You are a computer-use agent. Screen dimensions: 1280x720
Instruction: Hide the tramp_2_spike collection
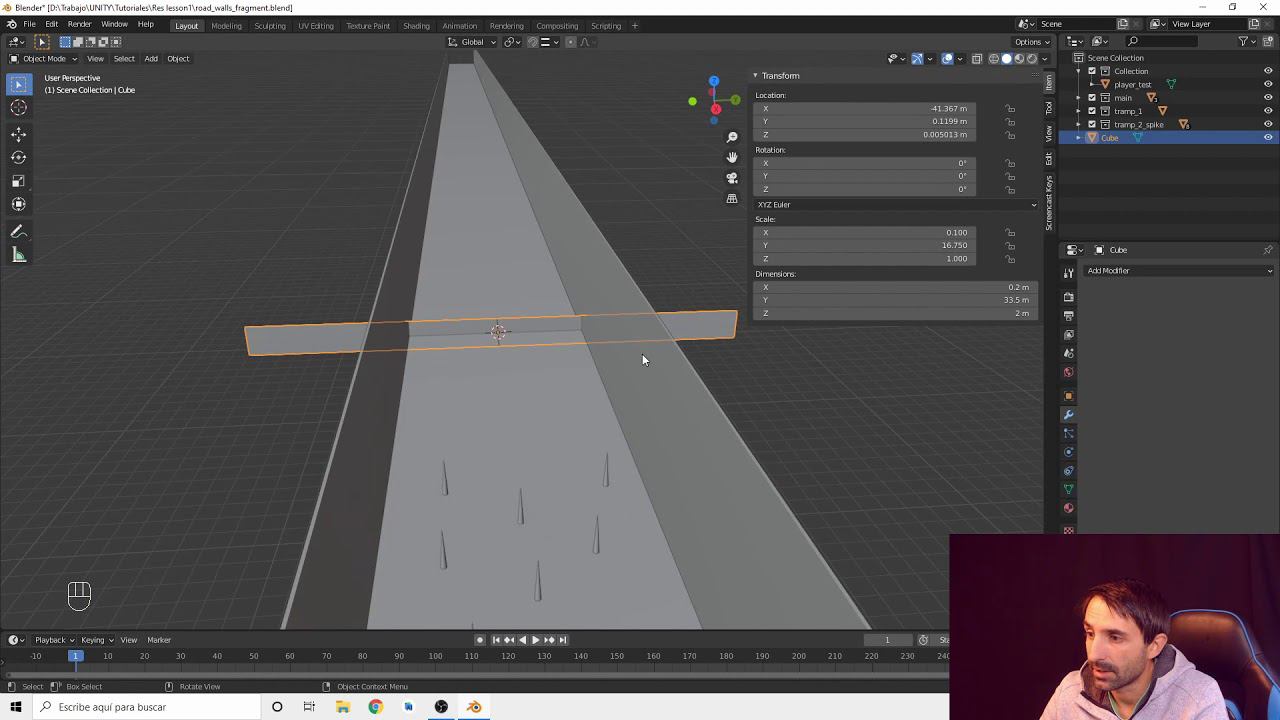pyautogui.click(x=1268, y=124)
